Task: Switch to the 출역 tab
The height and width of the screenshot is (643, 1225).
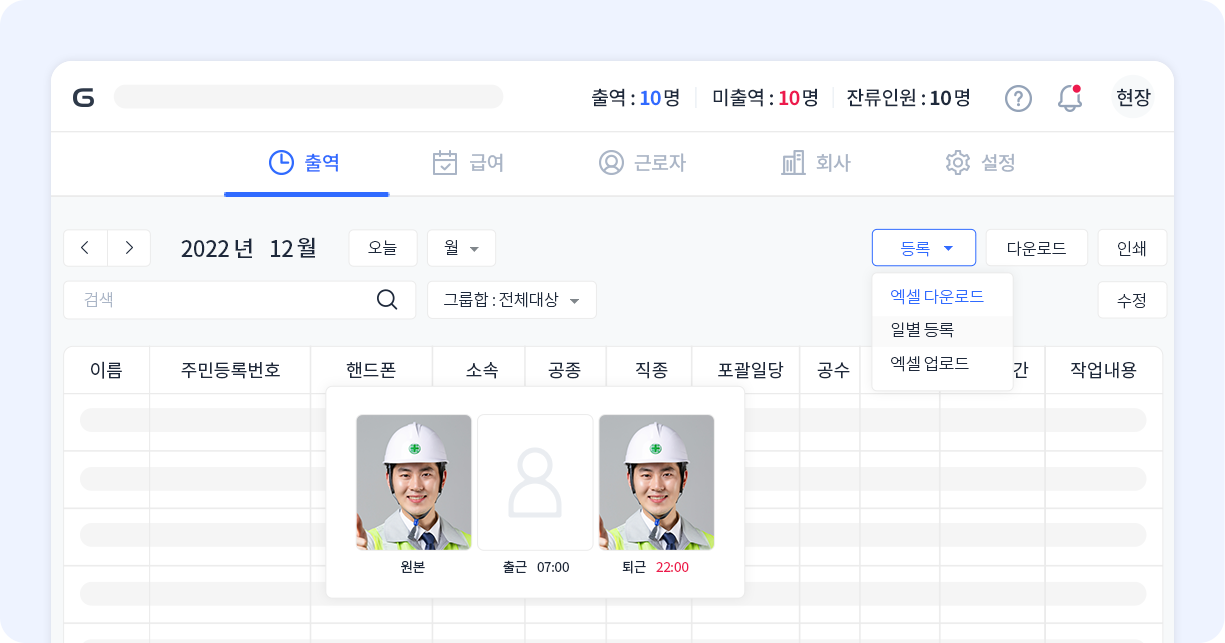Action: pyautogui.click(x=305, y=163)
